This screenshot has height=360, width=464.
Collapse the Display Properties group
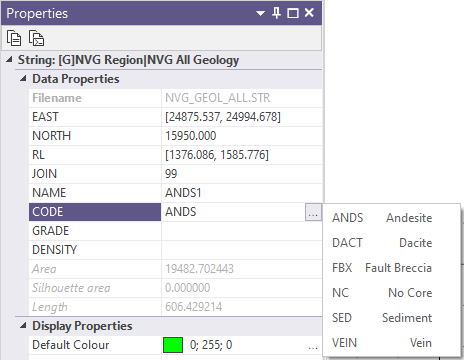pos(23,326)
